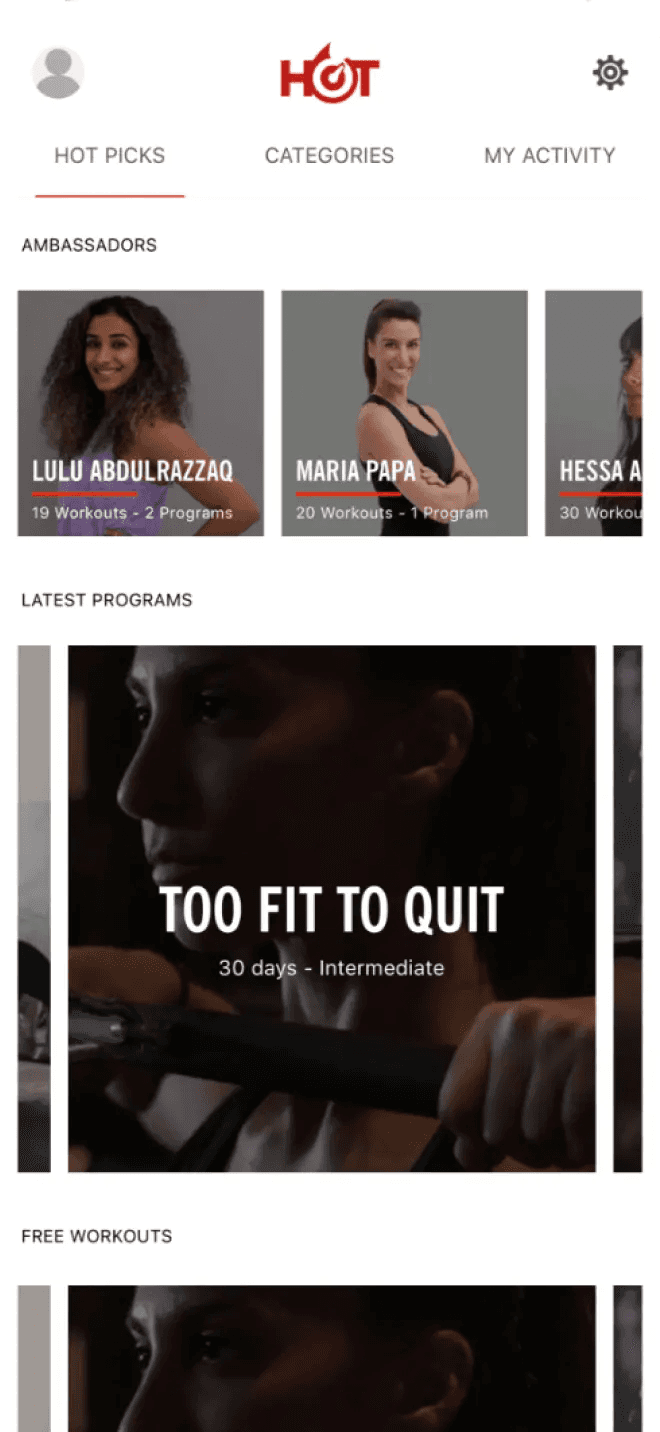Open the first Free Workouts card
Image resolution: width=660 pixels, height=1432 pixels.
(332, 1358)
